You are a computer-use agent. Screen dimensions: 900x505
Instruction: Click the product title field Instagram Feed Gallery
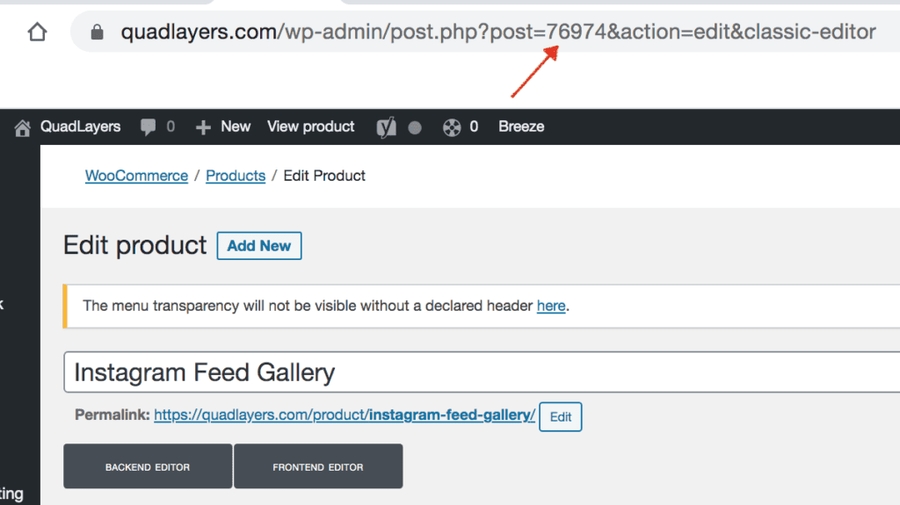(x=480, y=372)
